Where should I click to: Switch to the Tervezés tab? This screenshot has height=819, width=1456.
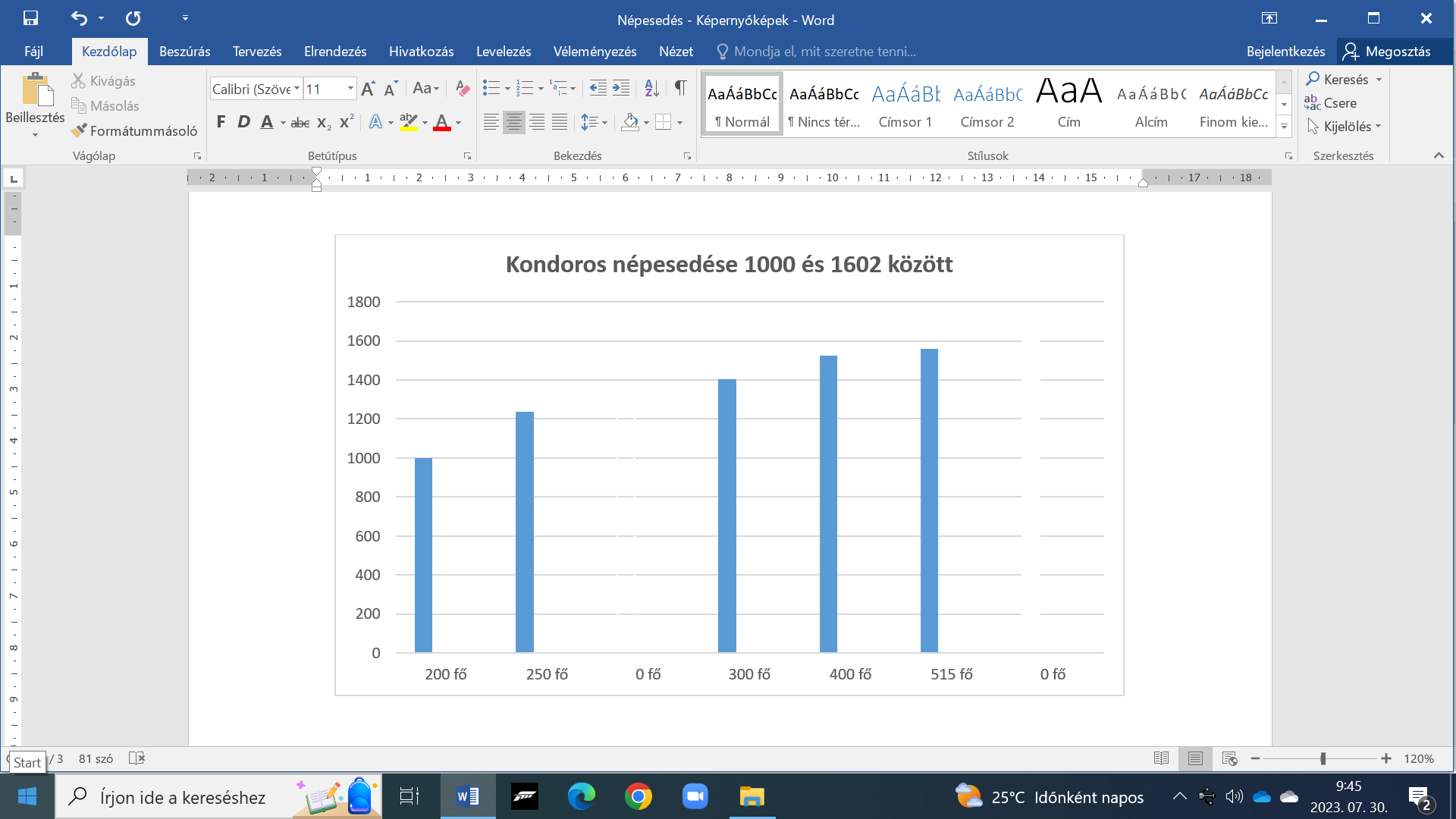257,51
